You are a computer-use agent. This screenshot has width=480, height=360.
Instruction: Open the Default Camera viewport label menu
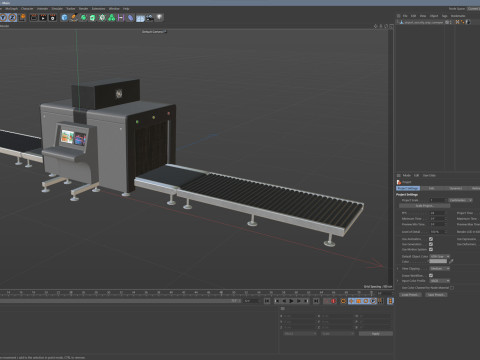[x=154, y=32]
